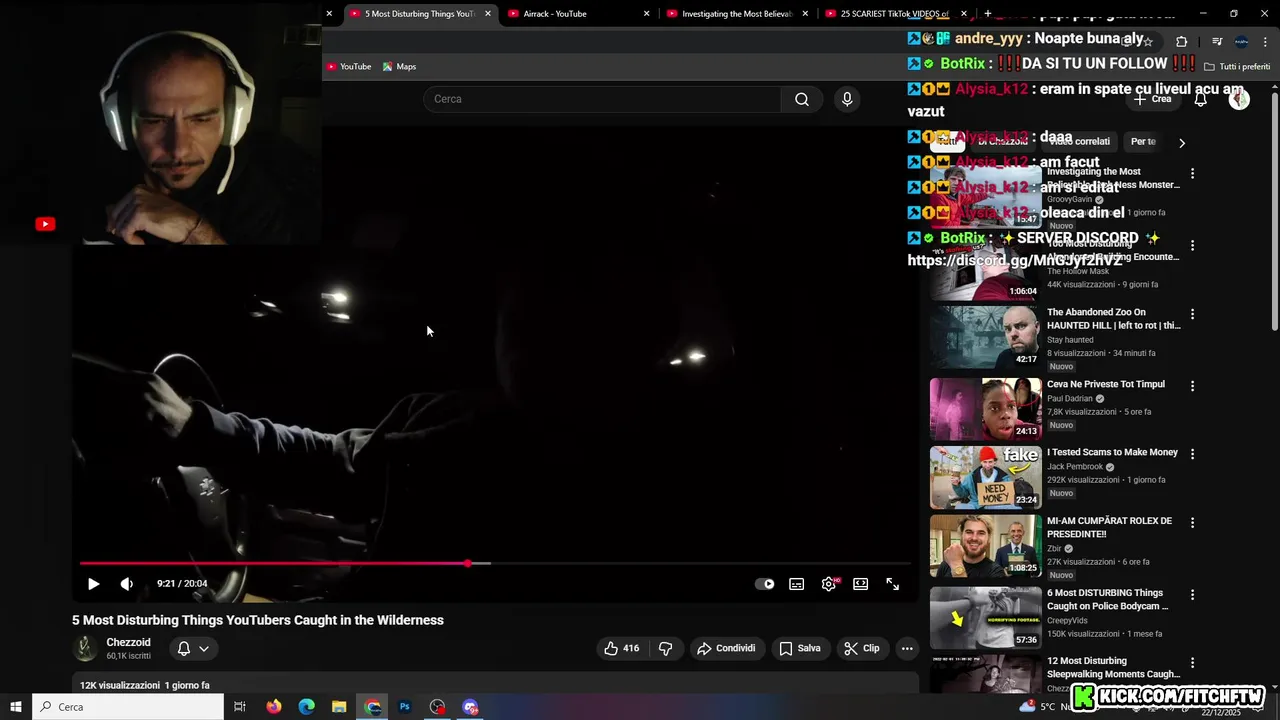This screenshot has width=1280, height=720.
Task: Mute the video with the speaker icon
Action: point(127,584)
